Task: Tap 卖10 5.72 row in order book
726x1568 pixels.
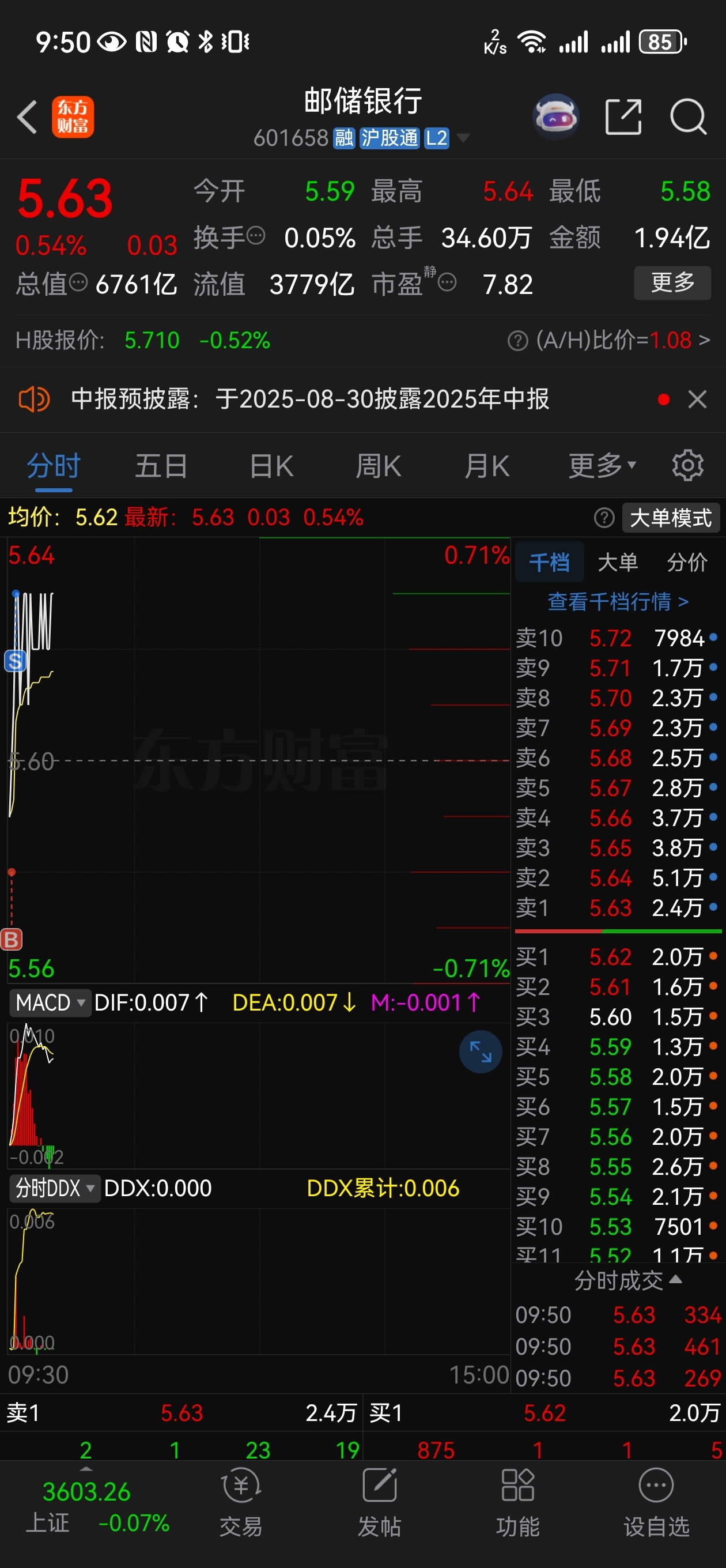Action: click(617, 638)
